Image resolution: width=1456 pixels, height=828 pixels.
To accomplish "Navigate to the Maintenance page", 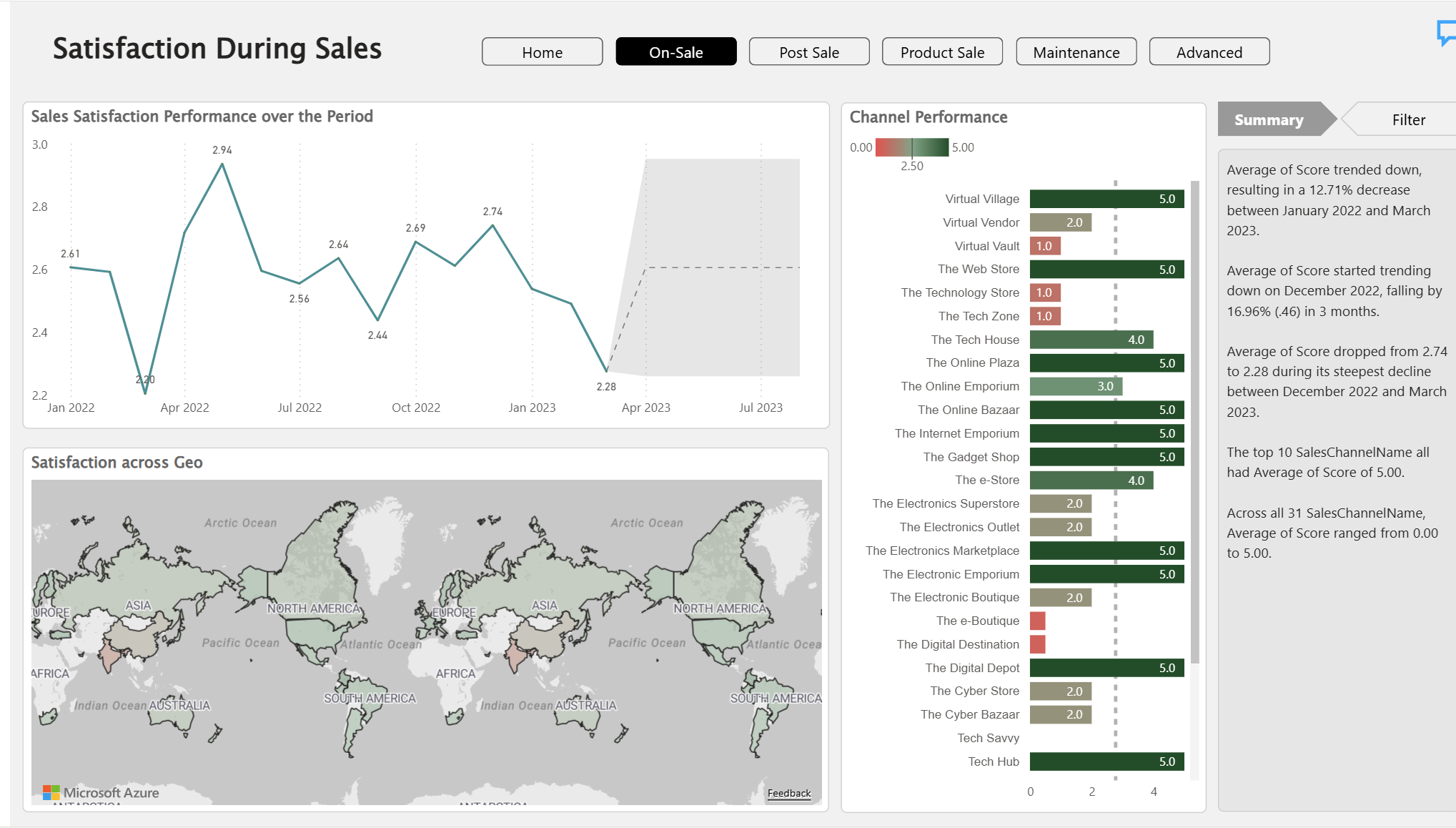I will (x=1076, y=52).
